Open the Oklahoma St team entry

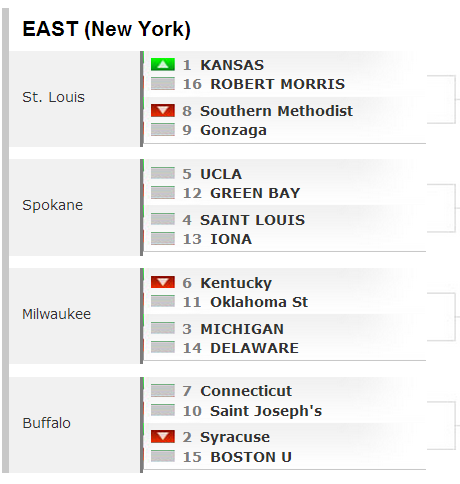(259, 302)
